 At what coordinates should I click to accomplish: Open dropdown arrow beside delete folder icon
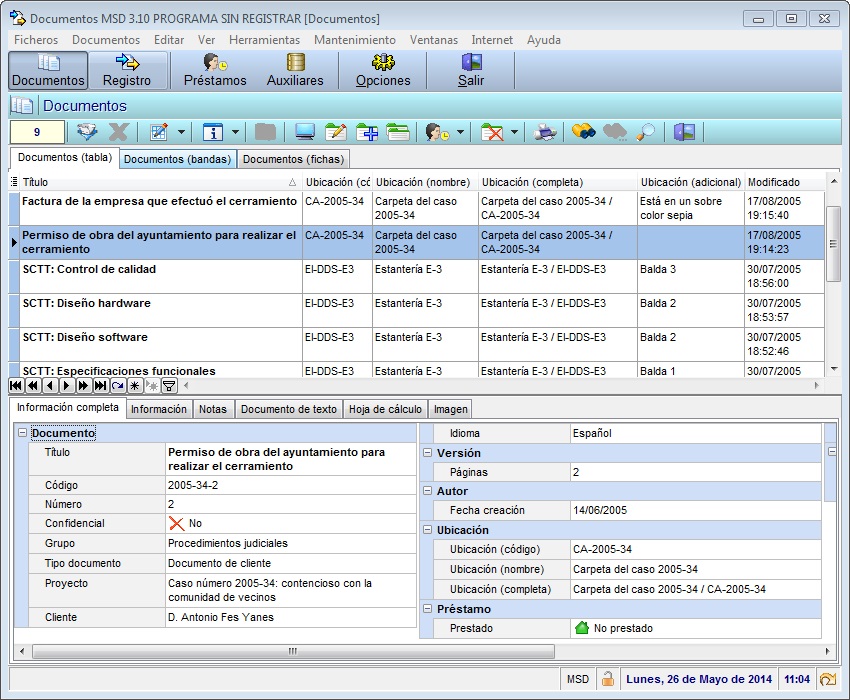point(514,132)
